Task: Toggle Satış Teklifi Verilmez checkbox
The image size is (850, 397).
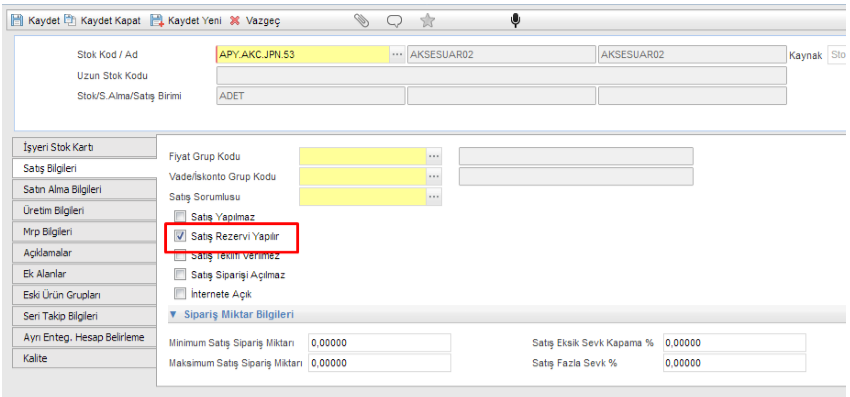Action: (180, 255)
